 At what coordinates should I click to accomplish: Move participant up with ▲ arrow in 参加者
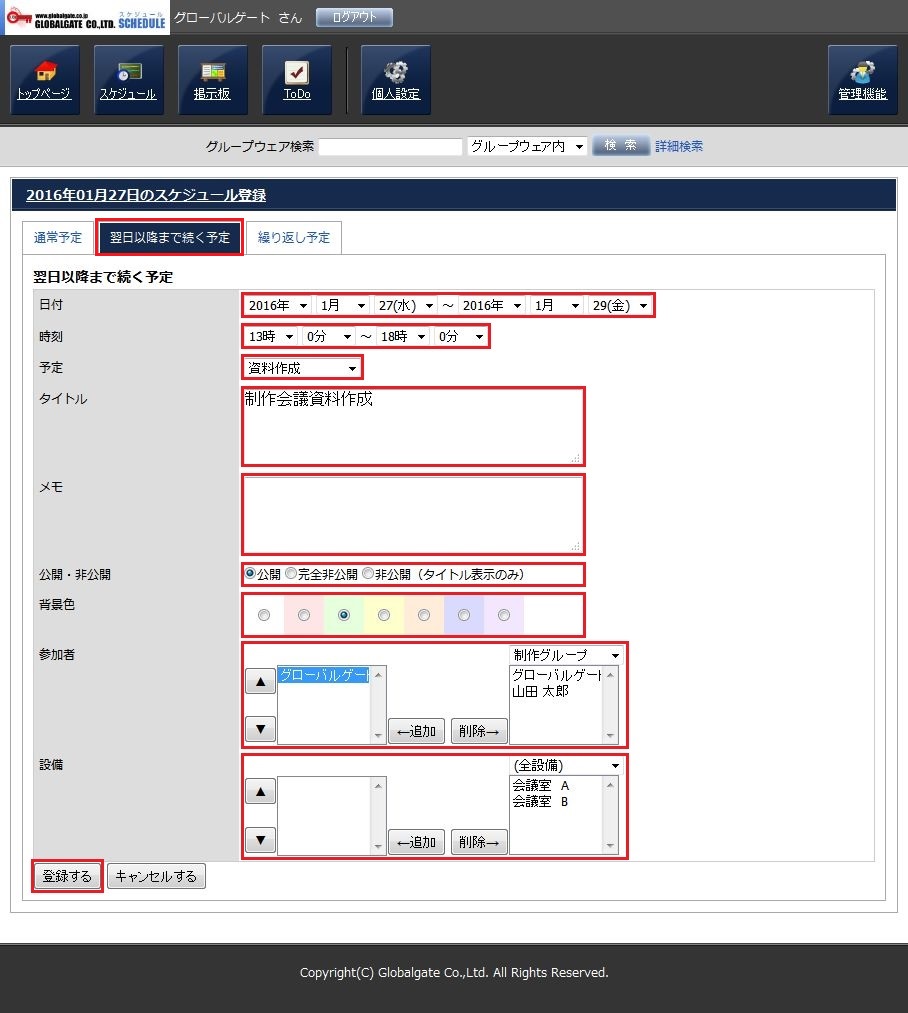pyautogui.click(x=260, y=682)
